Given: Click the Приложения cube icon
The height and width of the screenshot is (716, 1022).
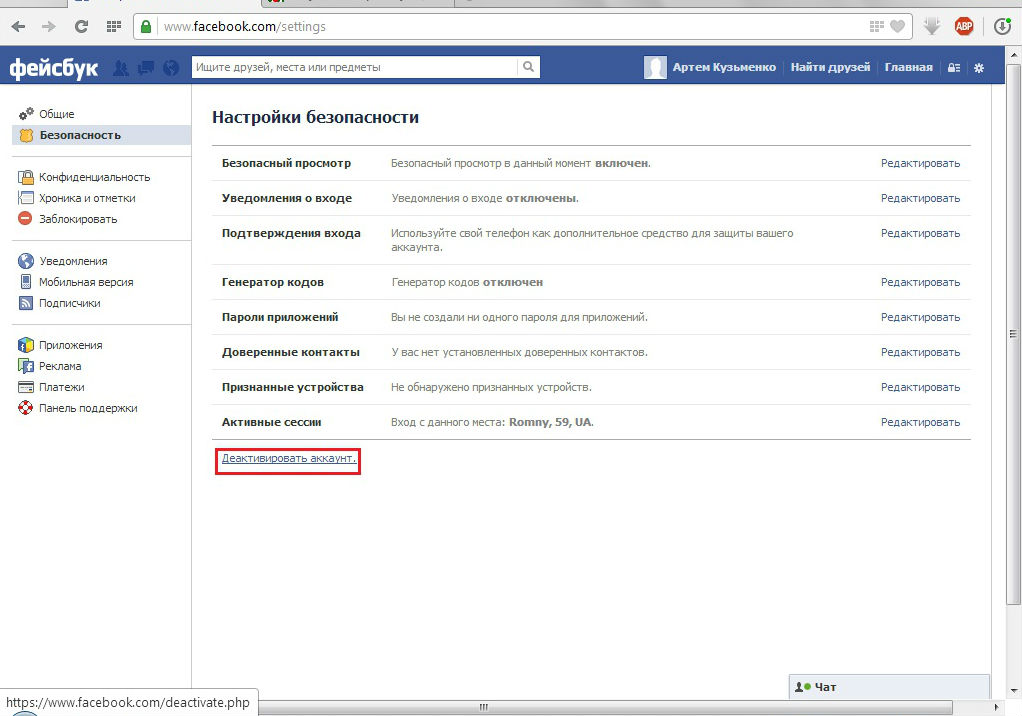Looking at the screenshot, I should [26, 345].
